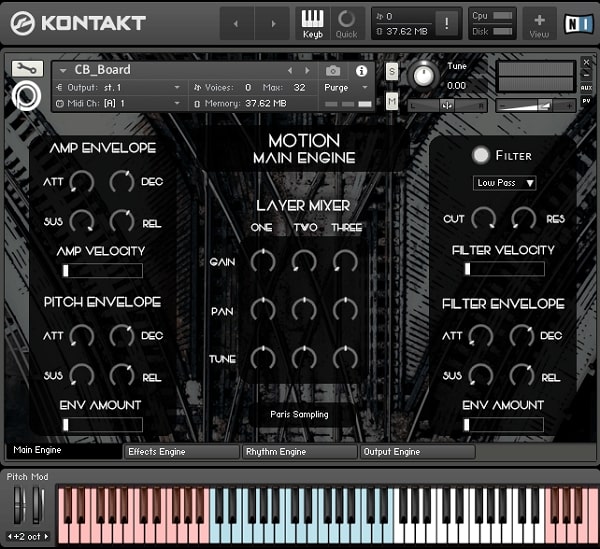
Task: Shift keyboard octave down arrow
Action: tap(10, 536)
